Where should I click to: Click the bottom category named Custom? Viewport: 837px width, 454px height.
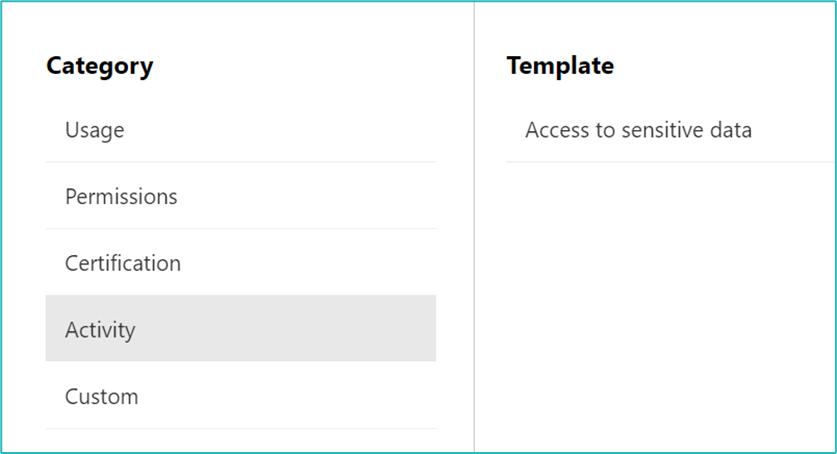pyautogui.click(x=101, y=397)
